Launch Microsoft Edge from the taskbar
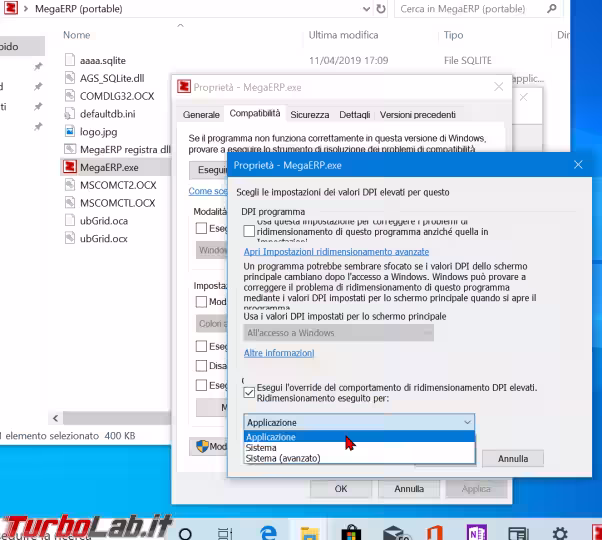 click(x=268, y=533)
